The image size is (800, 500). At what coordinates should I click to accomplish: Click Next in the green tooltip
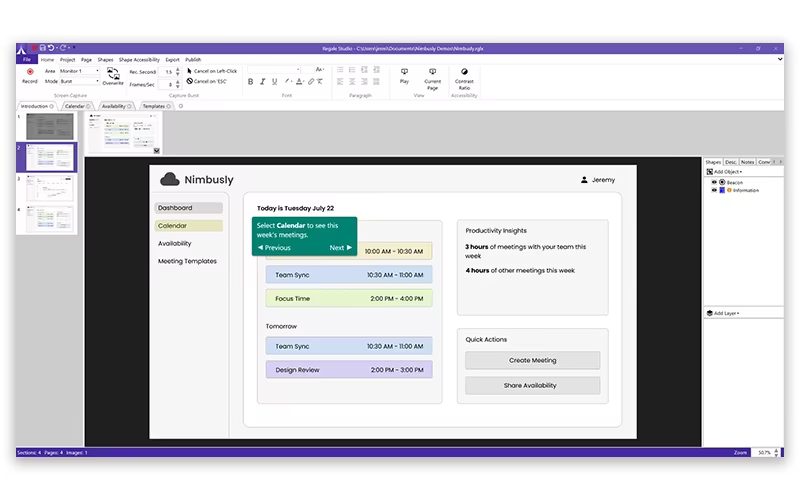click(x=341, y=247)
